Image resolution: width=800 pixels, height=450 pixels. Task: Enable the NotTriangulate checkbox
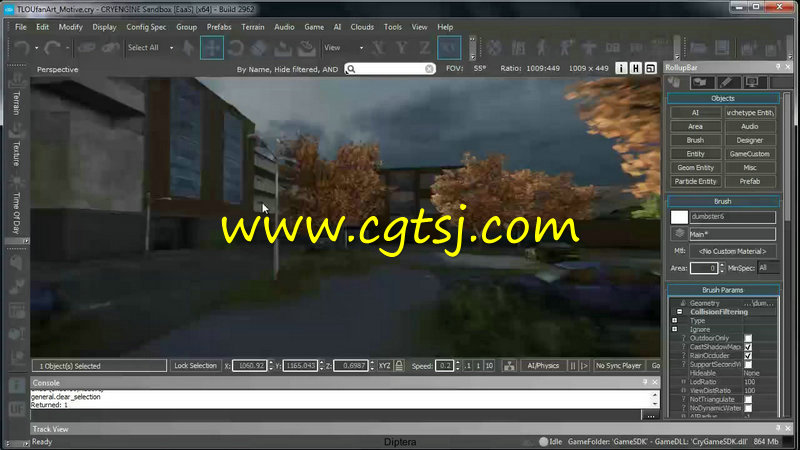[748, 399]
